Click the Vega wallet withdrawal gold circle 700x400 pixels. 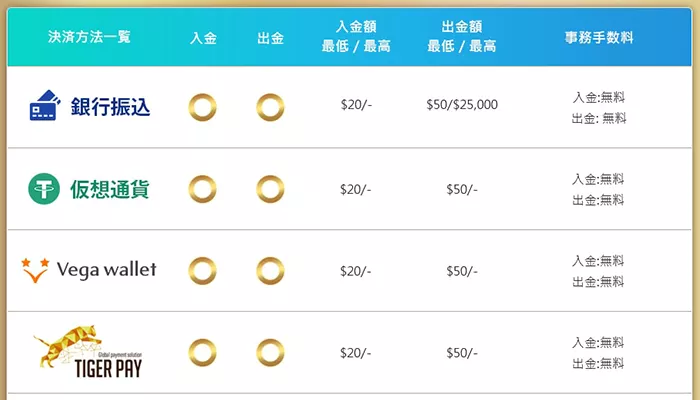[270, 270]
